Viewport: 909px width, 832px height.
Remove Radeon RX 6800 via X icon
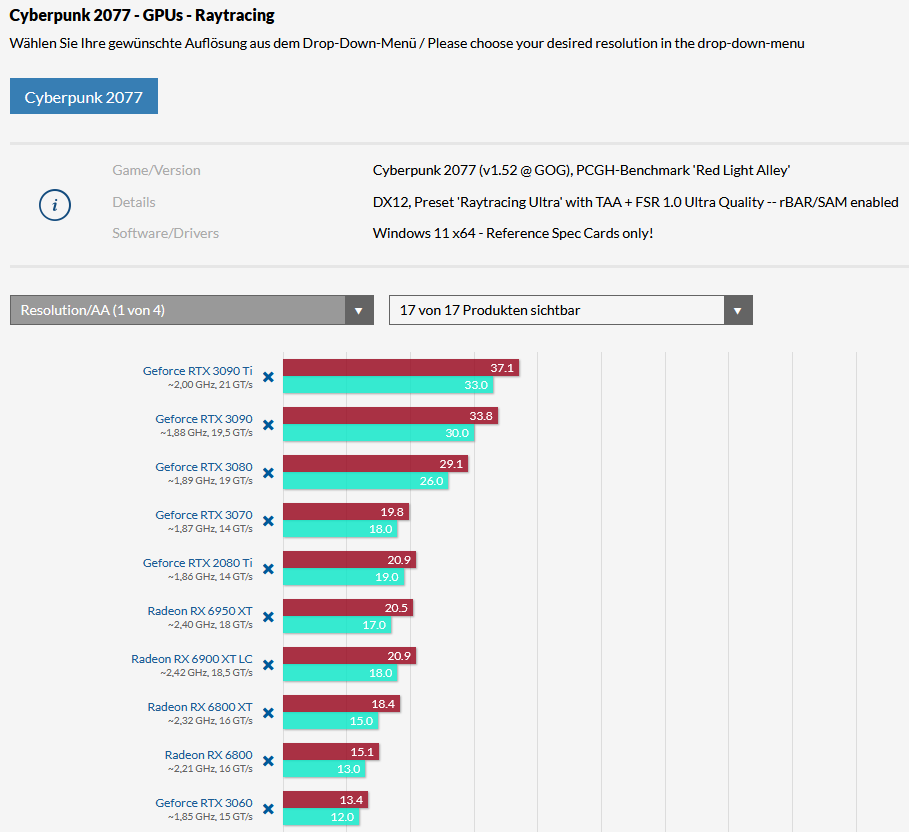[x=268, y=761]
